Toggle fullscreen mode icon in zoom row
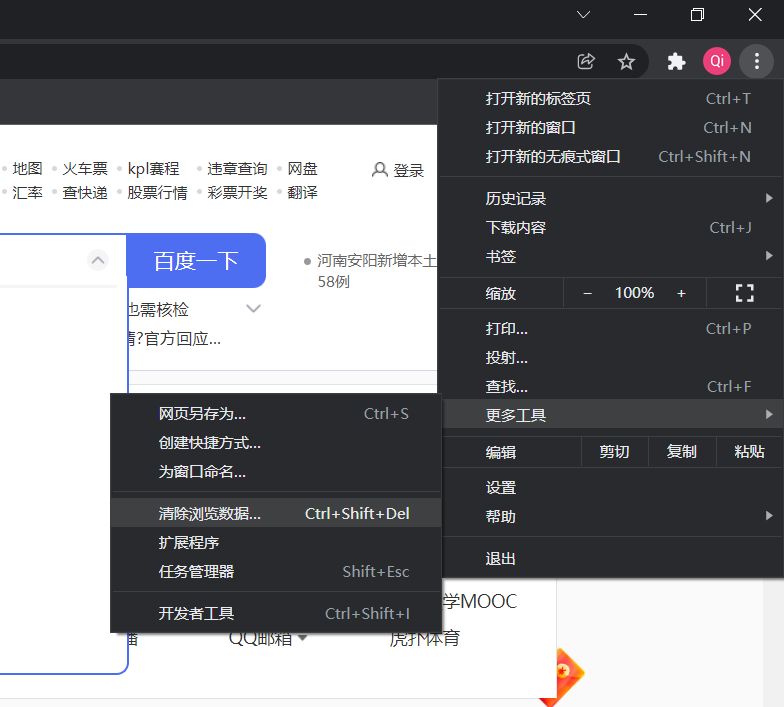The width and height of the screenshot is (784, 707). coord(744,293)
